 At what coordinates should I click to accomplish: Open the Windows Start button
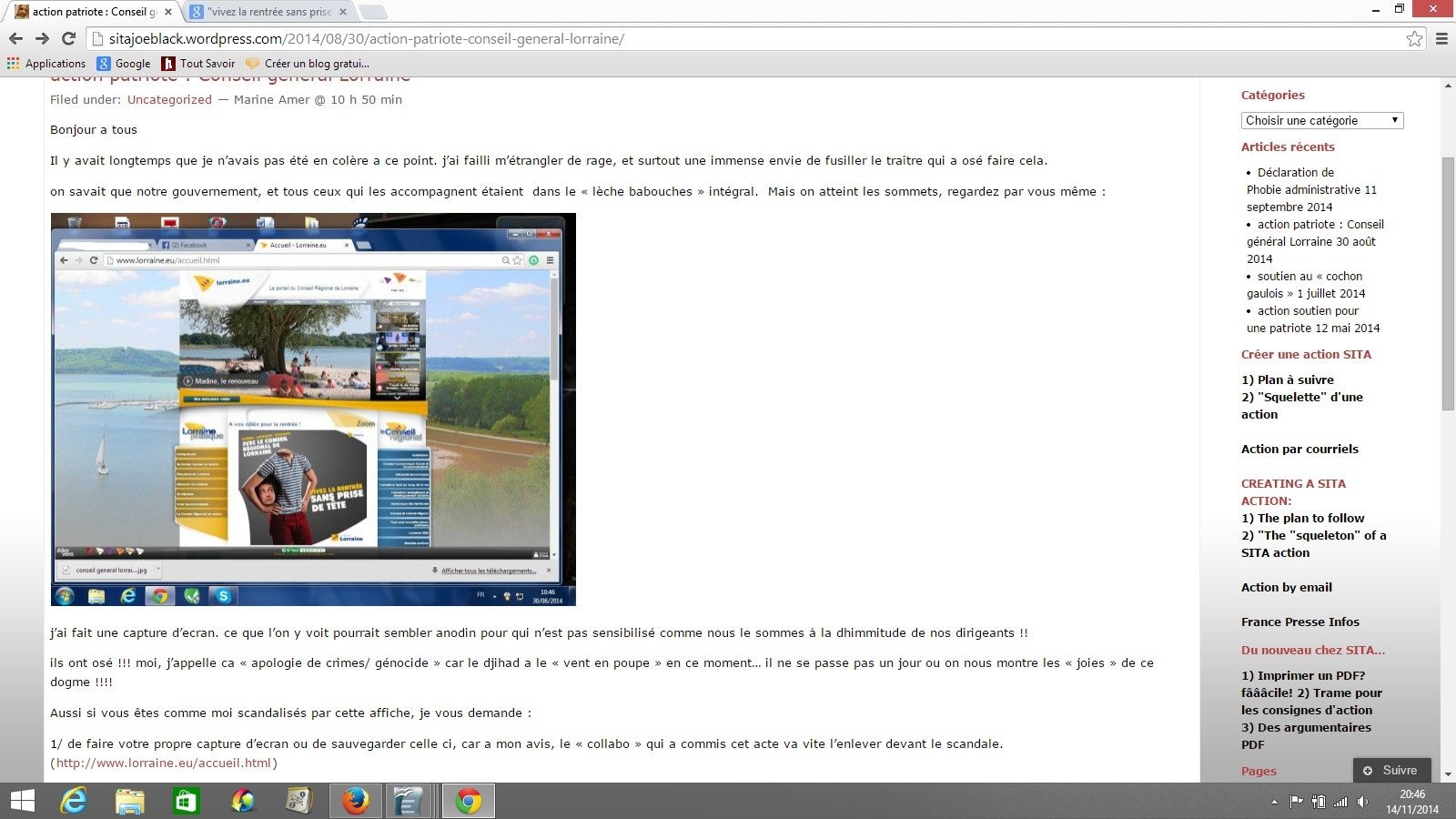coord(22,801)
